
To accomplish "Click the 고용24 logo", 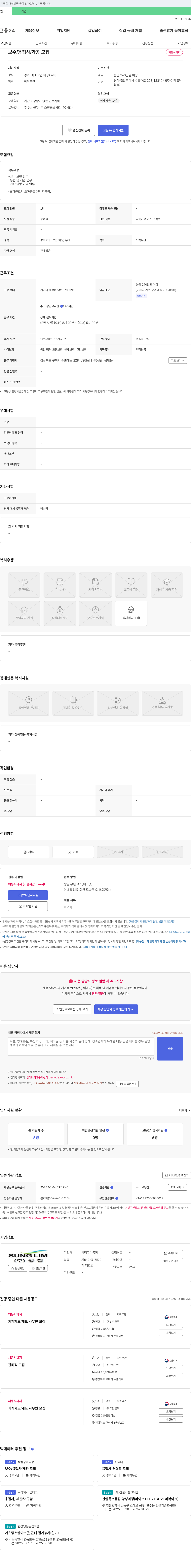I will point(7,30).
